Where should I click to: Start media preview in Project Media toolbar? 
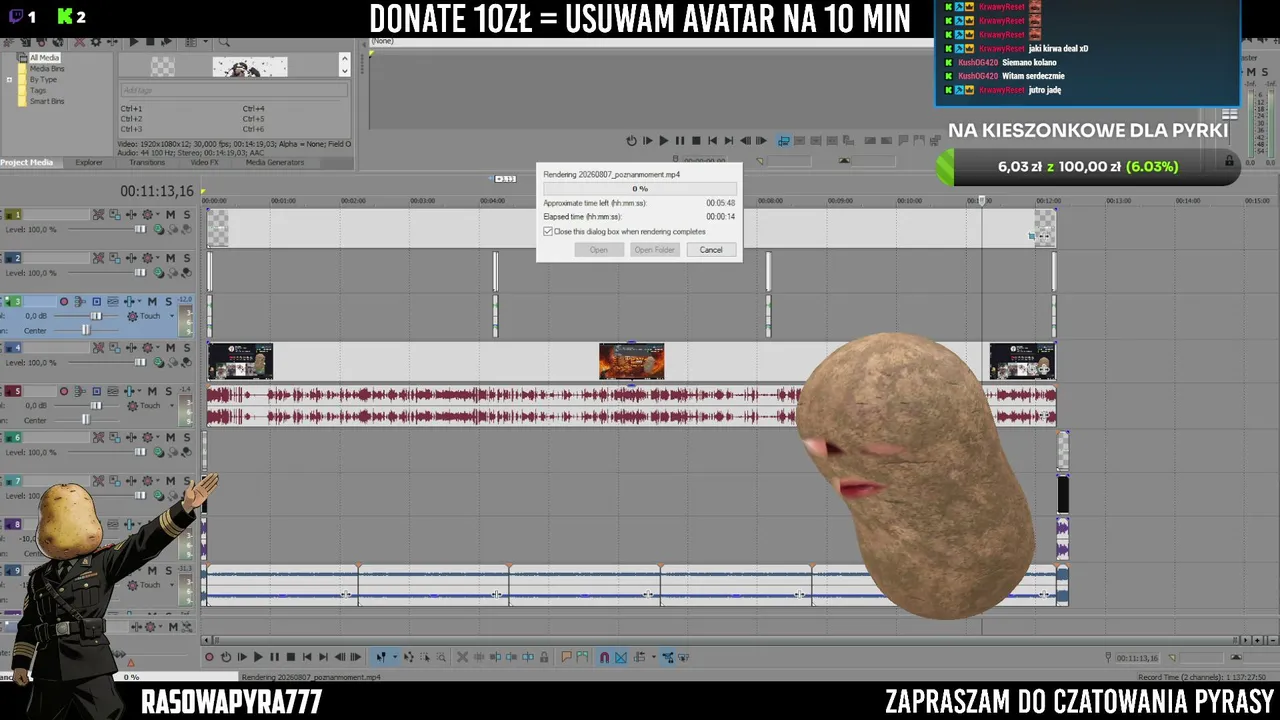point(134,42)
